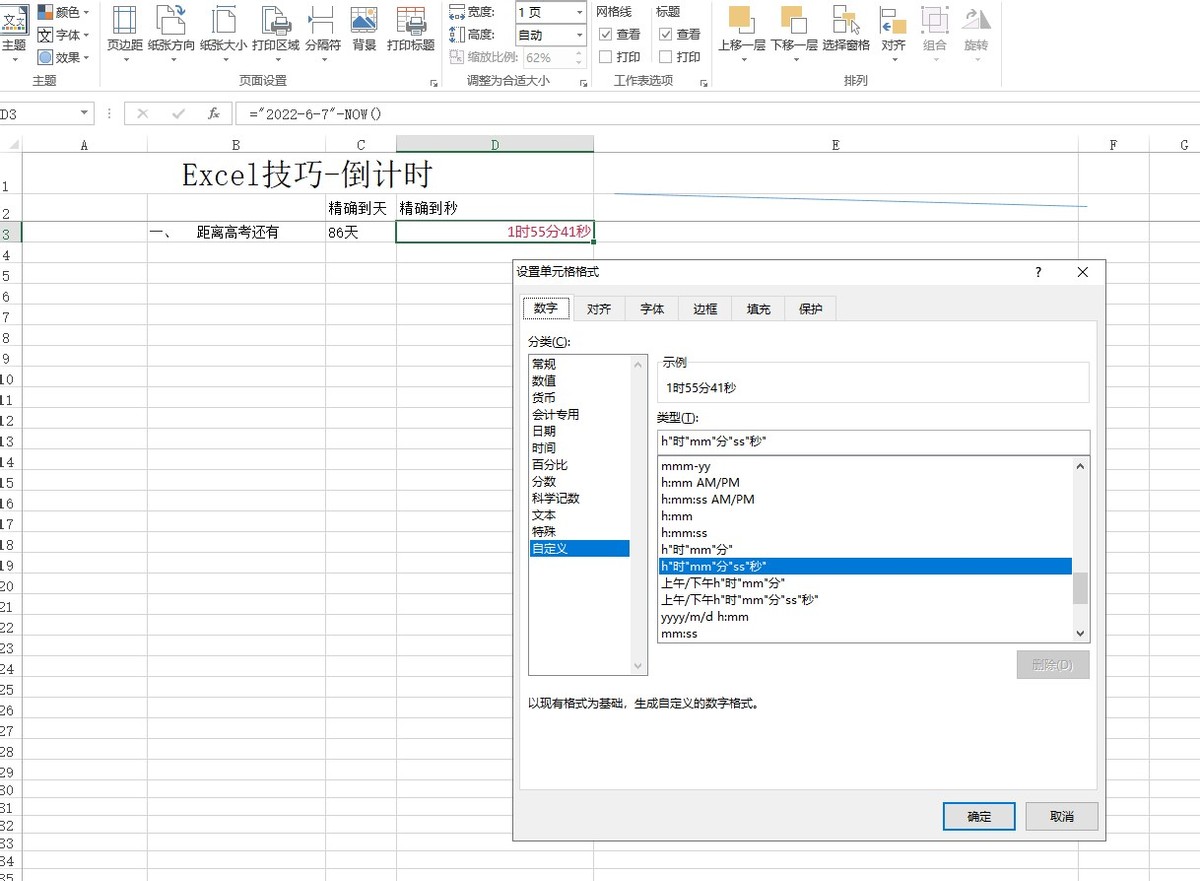Image resolution: width=1200 pixels, height=881 pixels.
Task: Click the 分隔符 breaks icon
Action: [x=322, y=20]
